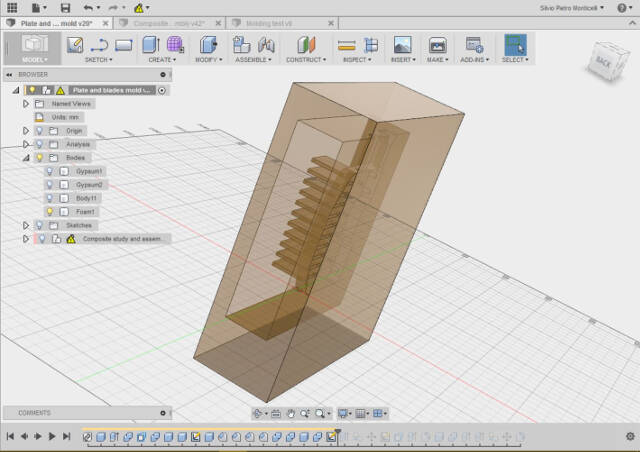This screenshot has width=640, height=452.
Task: Select the Press Pull modify tool
Action: [209, 45]
